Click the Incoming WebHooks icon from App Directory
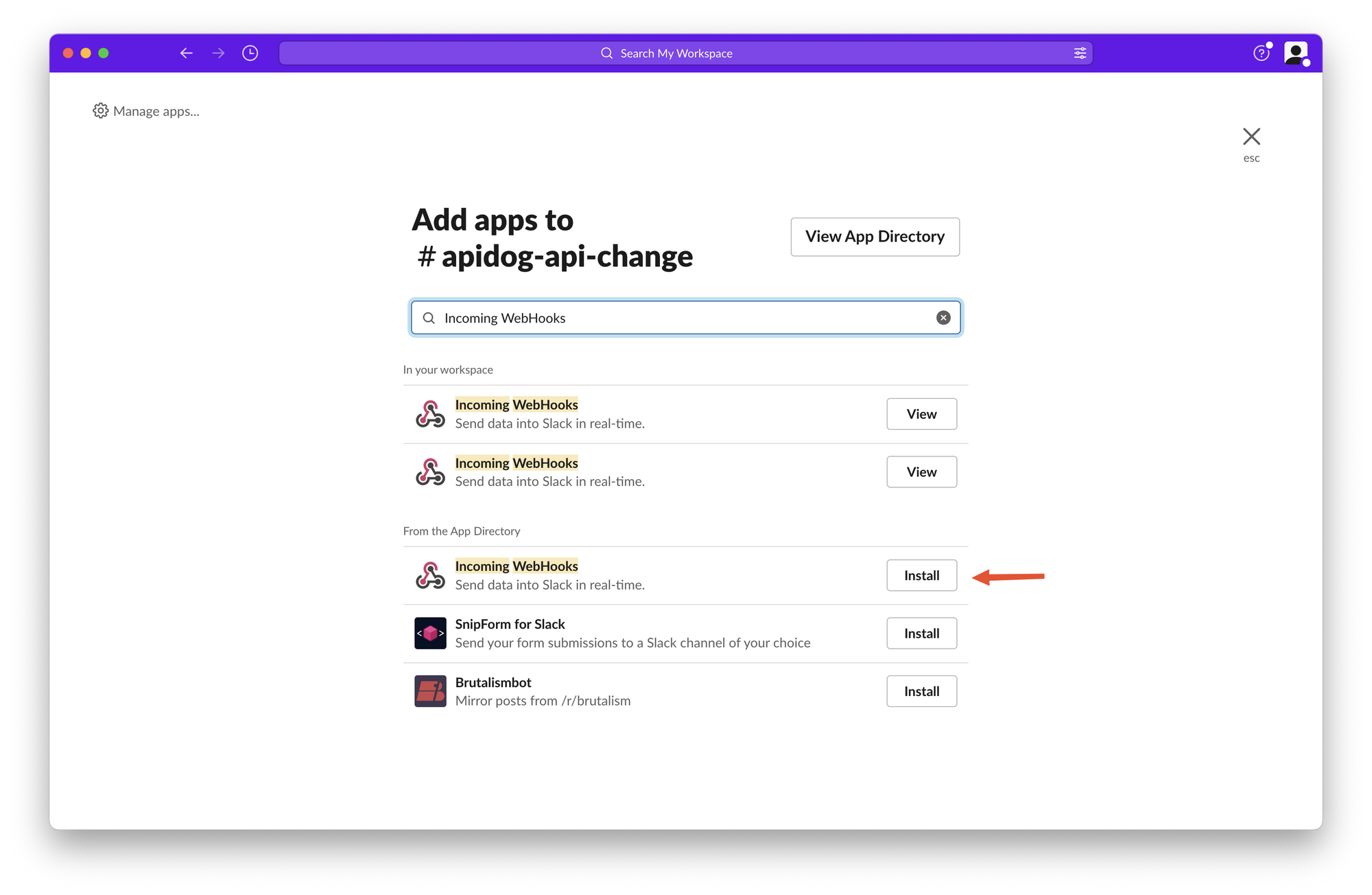 [430, 574]
